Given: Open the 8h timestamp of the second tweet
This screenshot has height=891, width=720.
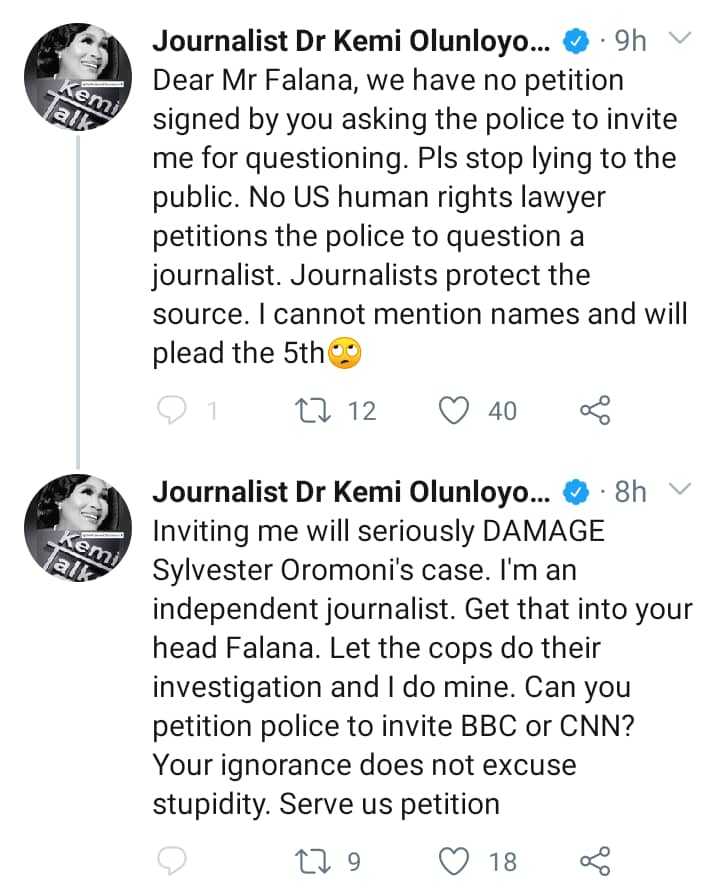Looking at the screenshot, I should point(630,492).
